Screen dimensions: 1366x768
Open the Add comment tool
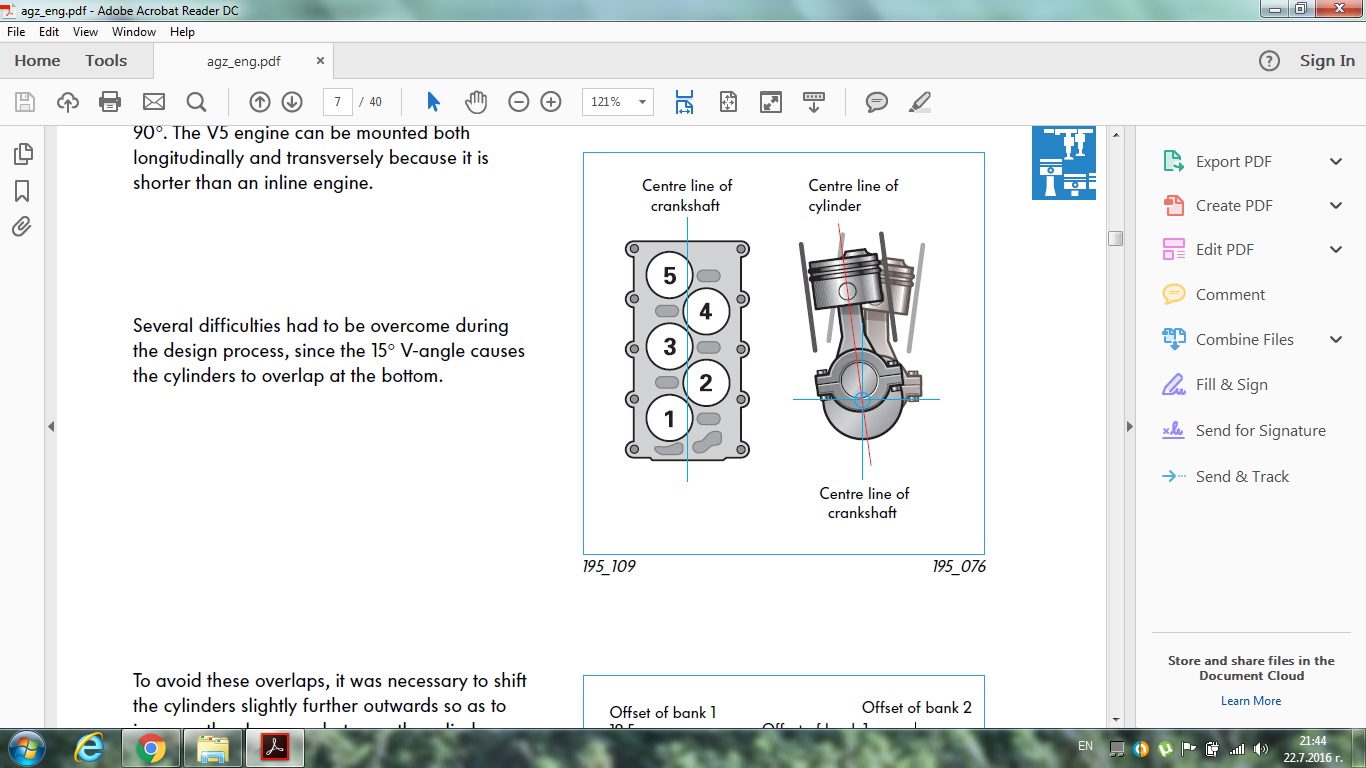[x=877, y=101]
